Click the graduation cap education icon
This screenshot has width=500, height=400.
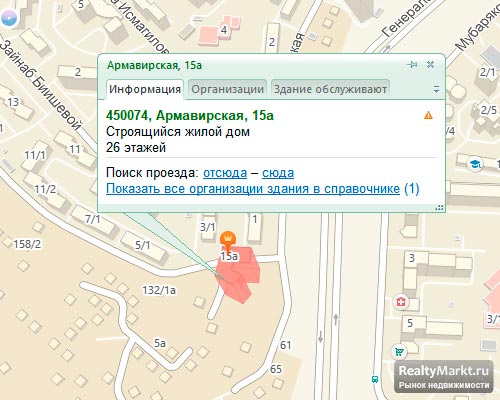(475, 164)
